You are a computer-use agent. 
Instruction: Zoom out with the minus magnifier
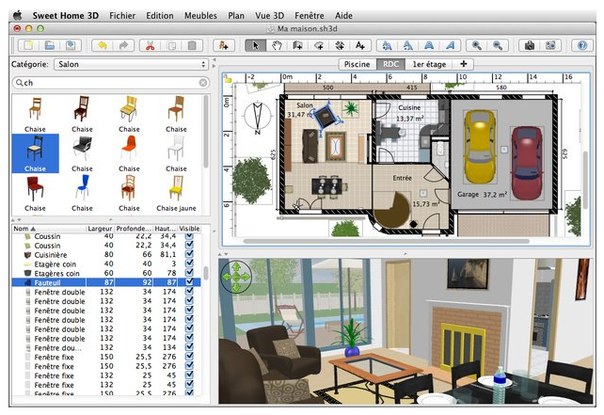tap(498, 45)
